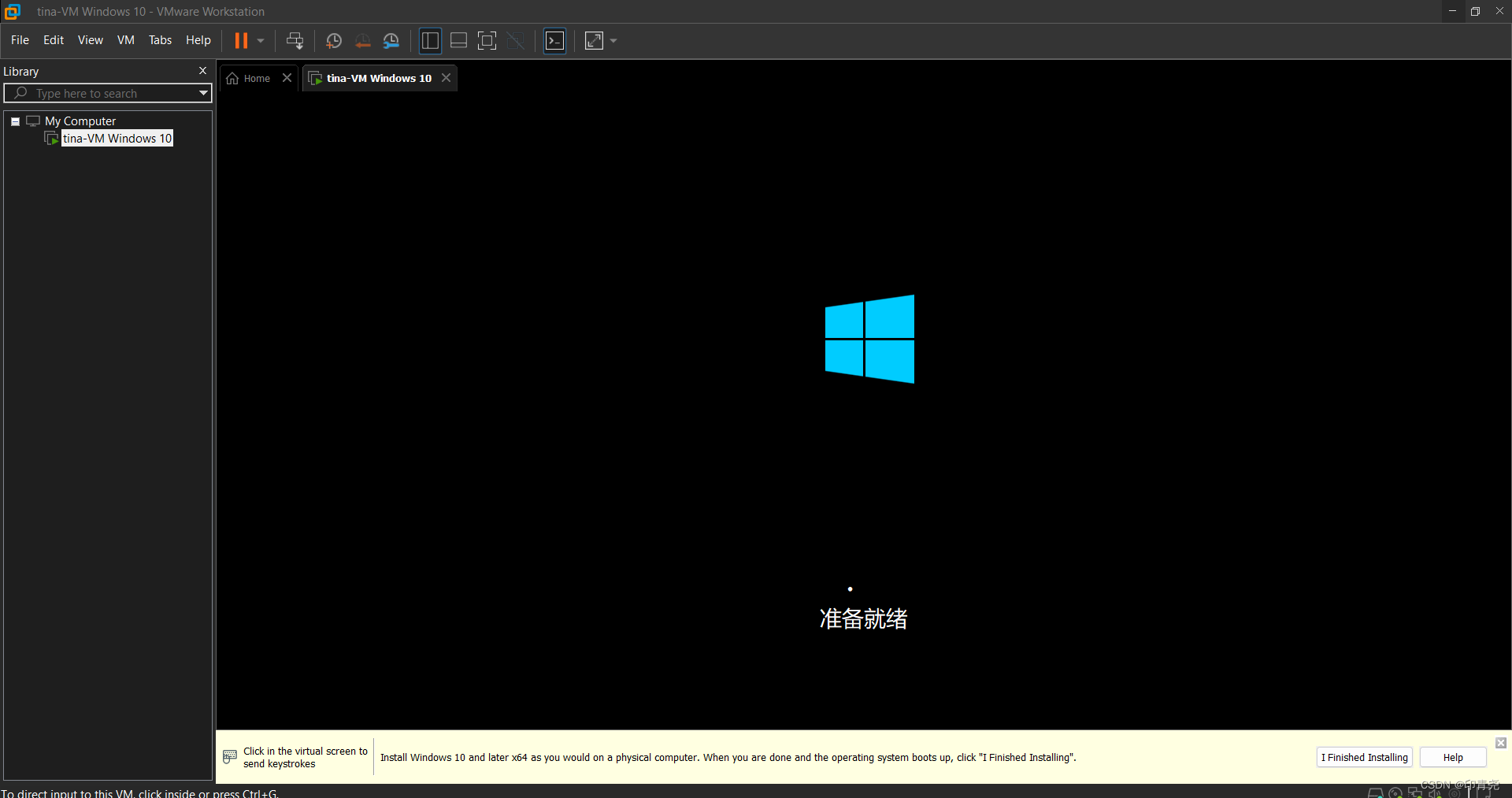Click 'Click in the virtual screen' hint text
1512x798 pixels.
pyautogui.click(x=306, y=757)
